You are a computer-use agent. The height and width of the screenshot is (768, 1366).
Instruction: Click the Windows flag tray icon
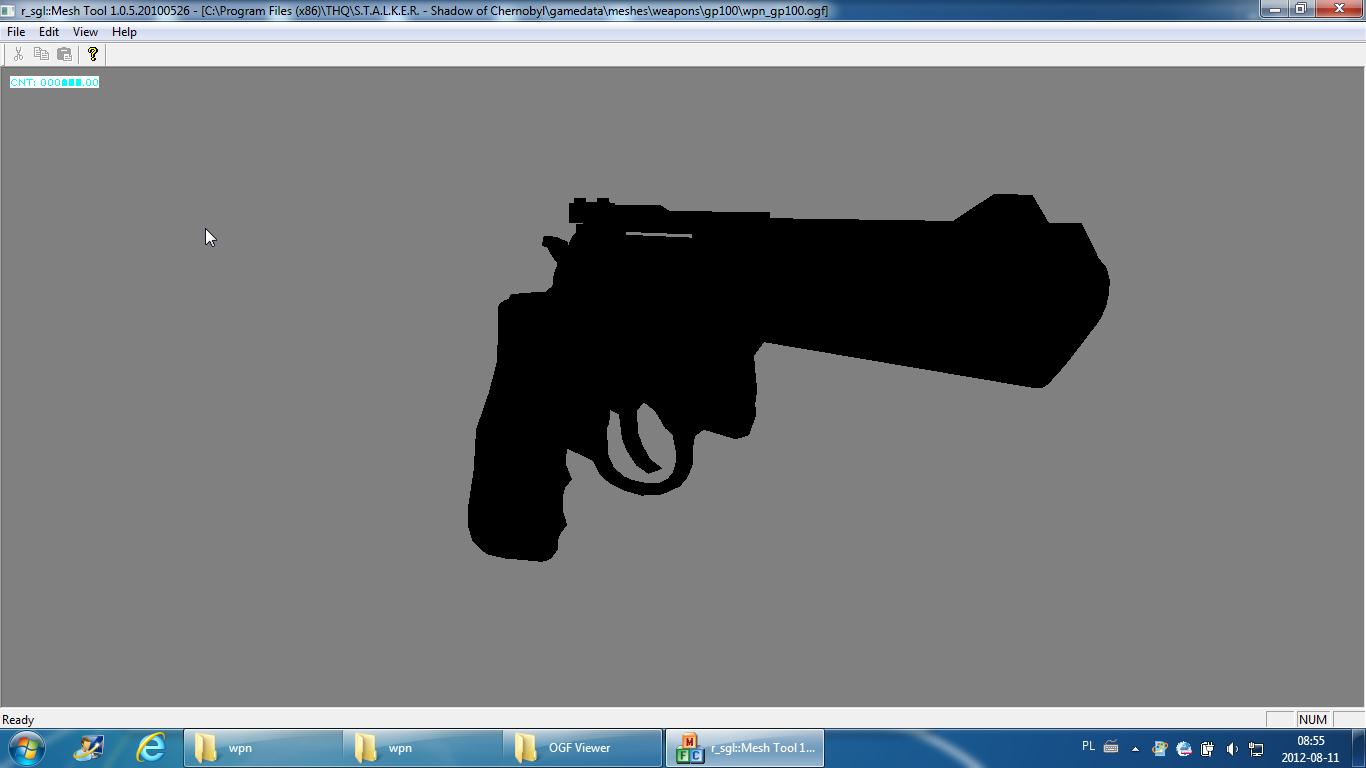[1159, 748]
